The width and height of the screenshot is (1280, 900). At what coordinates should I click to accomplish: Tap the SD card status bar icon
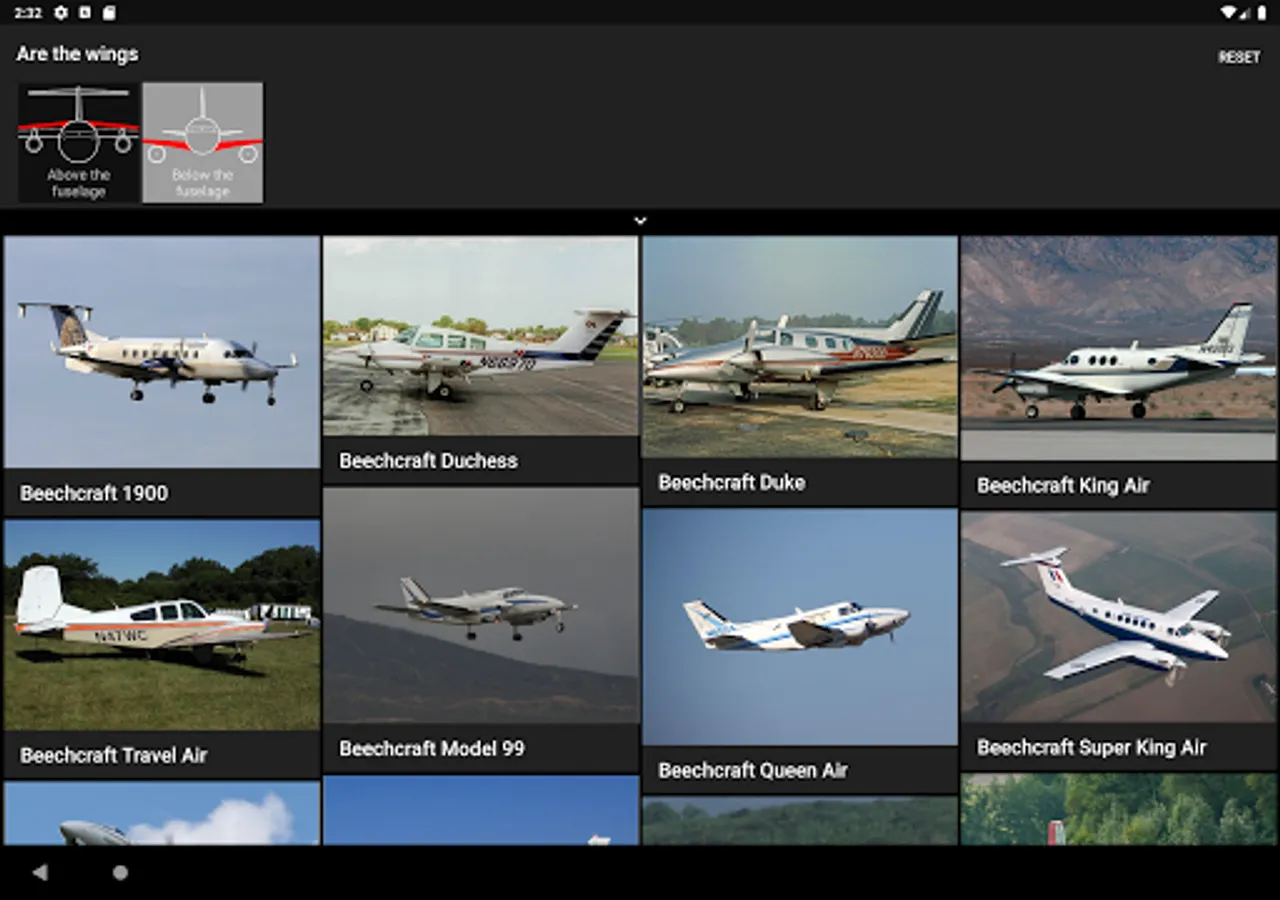tap(109, 13)
